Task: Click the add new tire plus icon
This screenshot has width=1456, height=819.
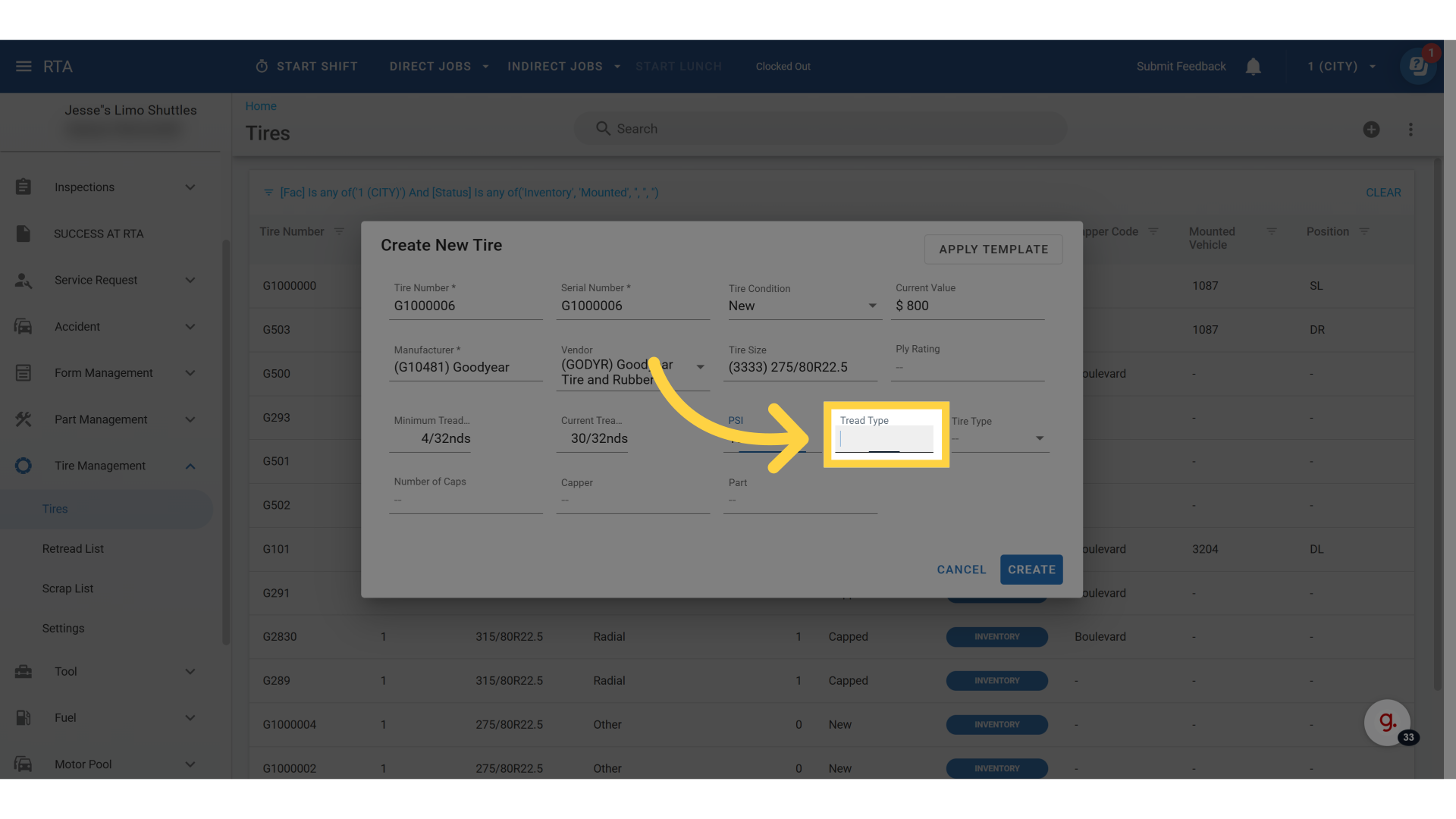Action: pyautogui.click(x=1371, y=130)
